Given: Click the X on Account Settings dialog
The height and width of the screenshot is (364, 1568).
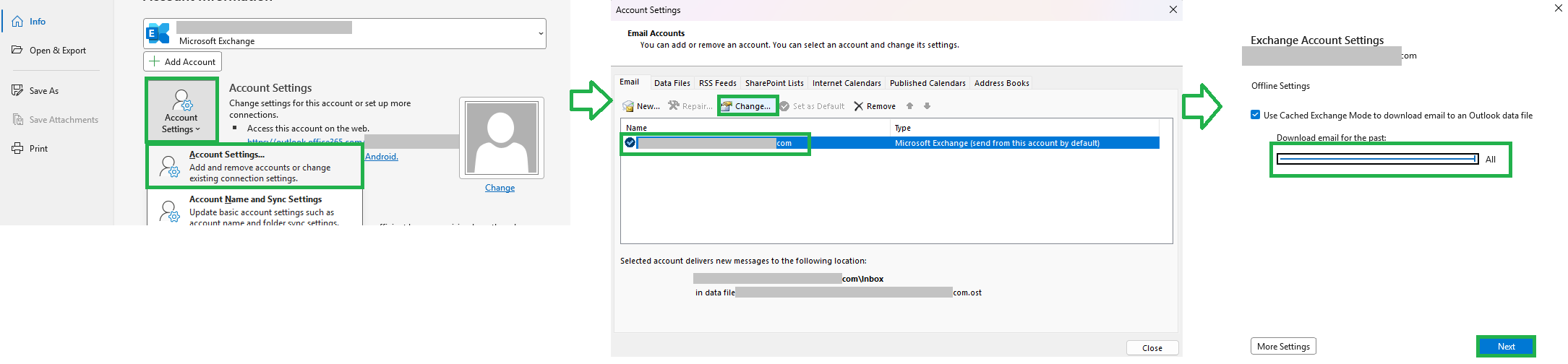Looking at the screenshot, I should [x=1173, y=9].
